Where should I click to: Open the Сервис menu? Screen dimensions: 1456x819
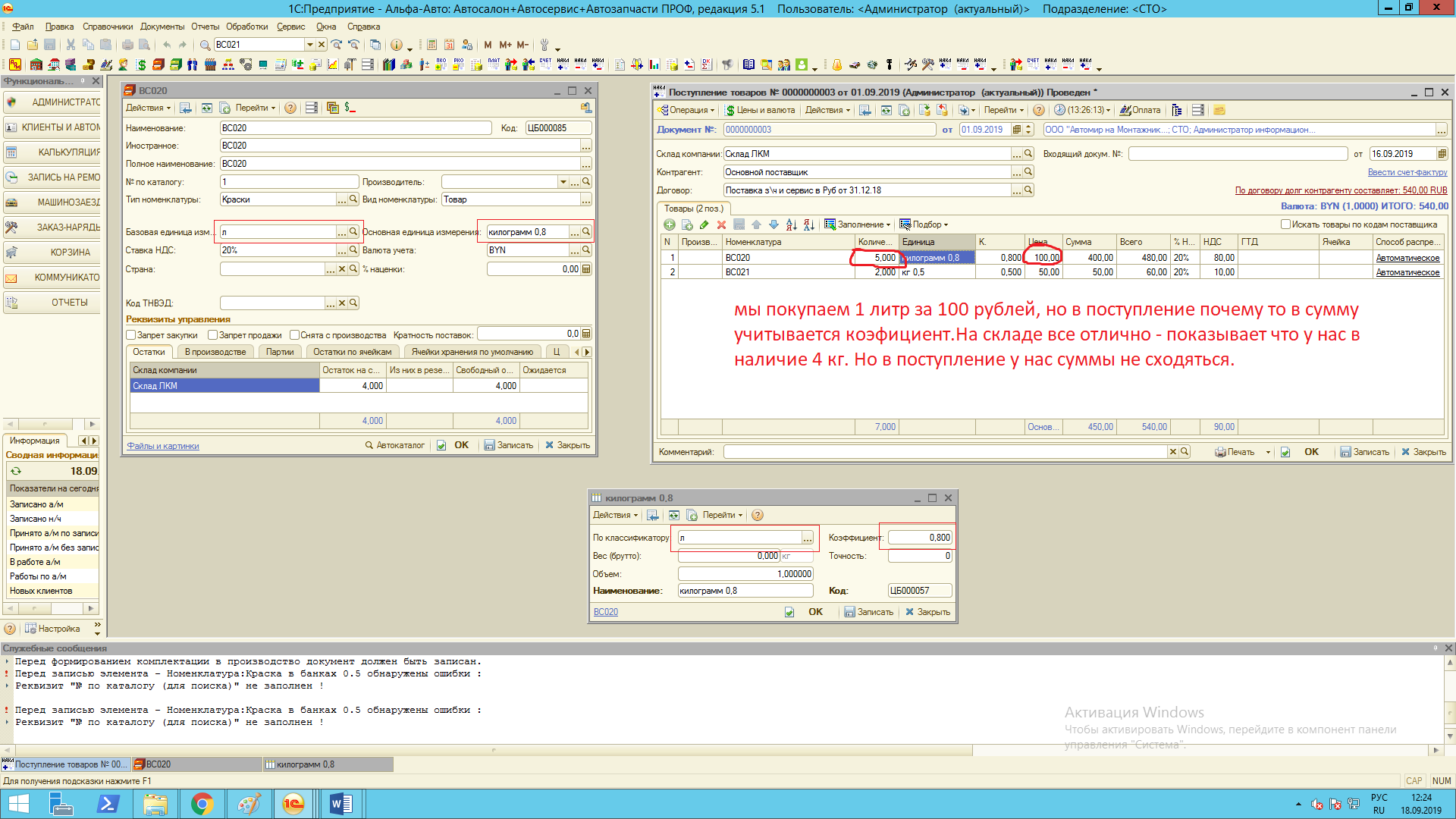[291, 27]
